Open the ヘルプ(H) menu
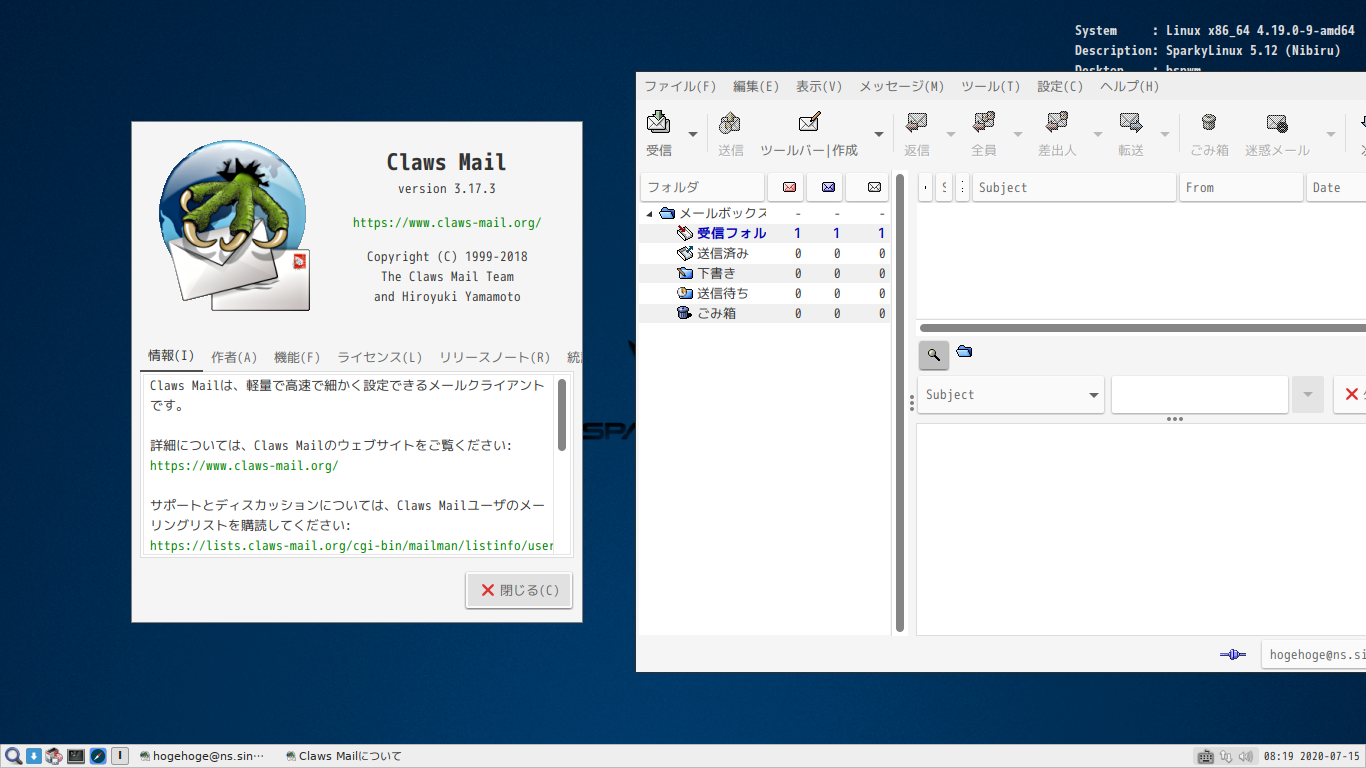1366x768 pixels. coord(1130,86)
